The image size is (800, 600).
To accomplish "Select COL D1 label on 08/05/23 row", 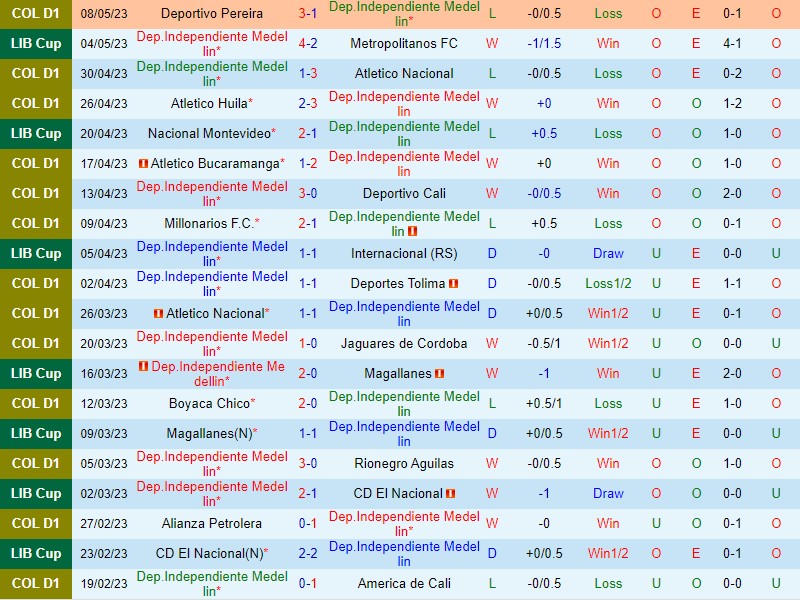I will pyautogui.click(x=36, y=14).
